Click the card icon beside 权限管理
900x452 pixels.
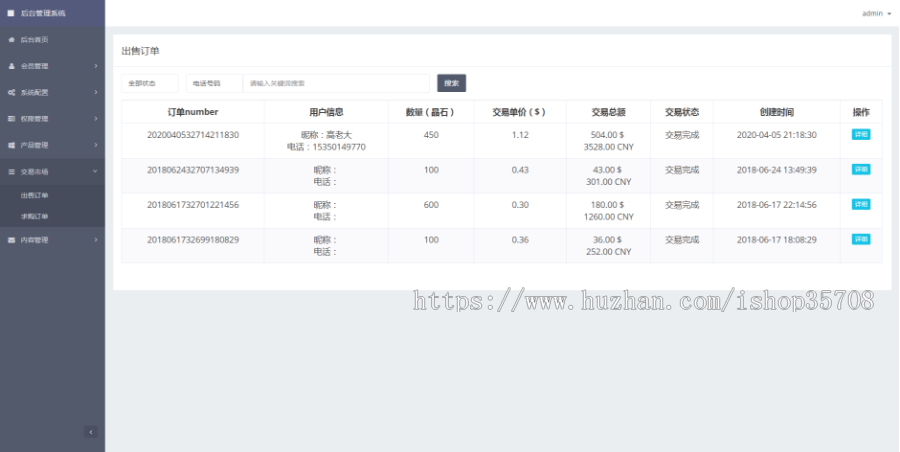11,119
